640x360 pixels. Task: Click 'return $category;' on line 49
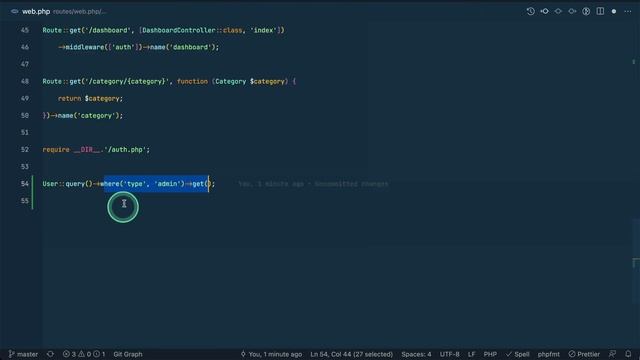point(90,98)
